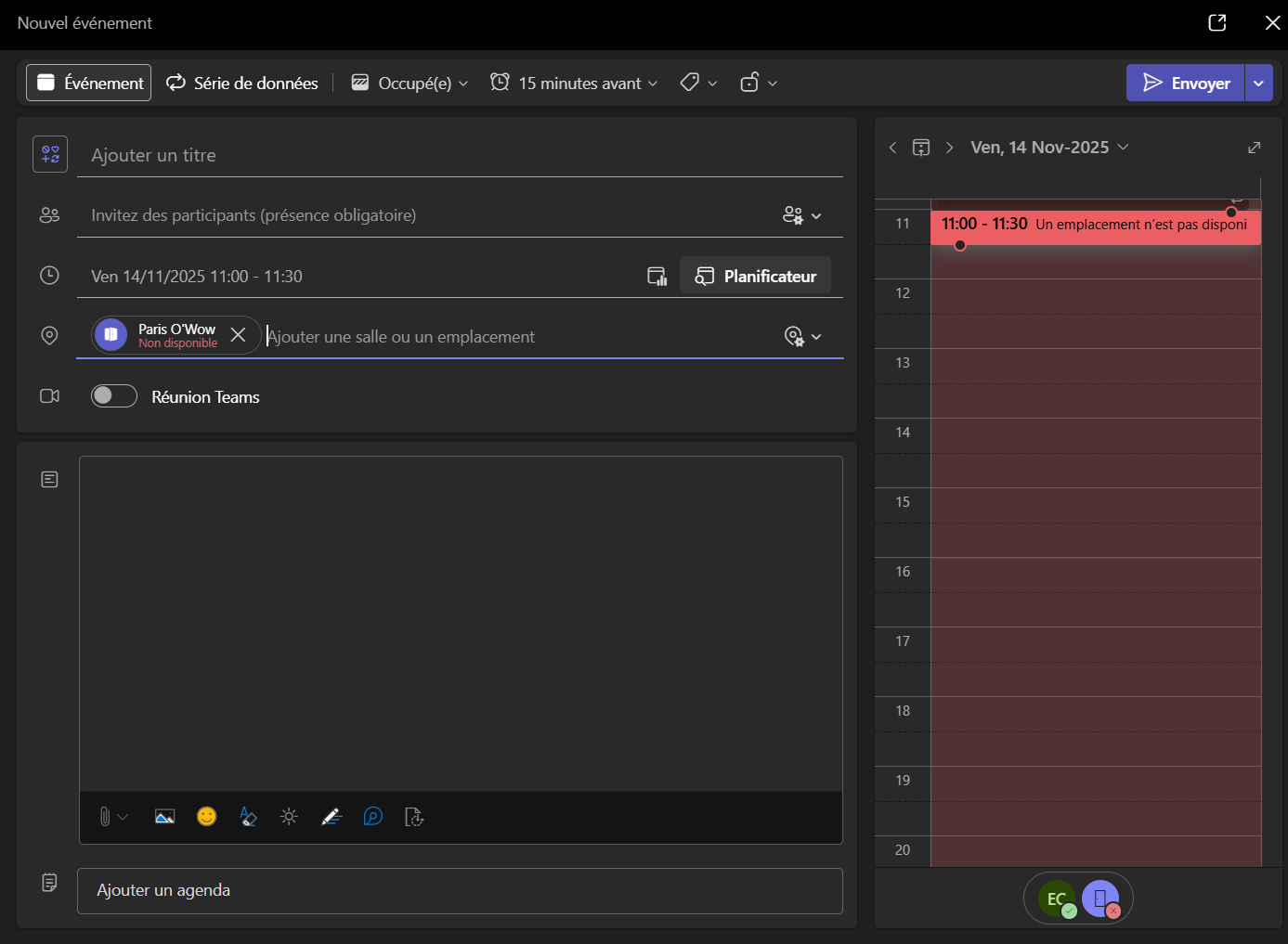Open the Planificateur button
The width and height of the screenshot is (1288, 944).
[756, 276]
